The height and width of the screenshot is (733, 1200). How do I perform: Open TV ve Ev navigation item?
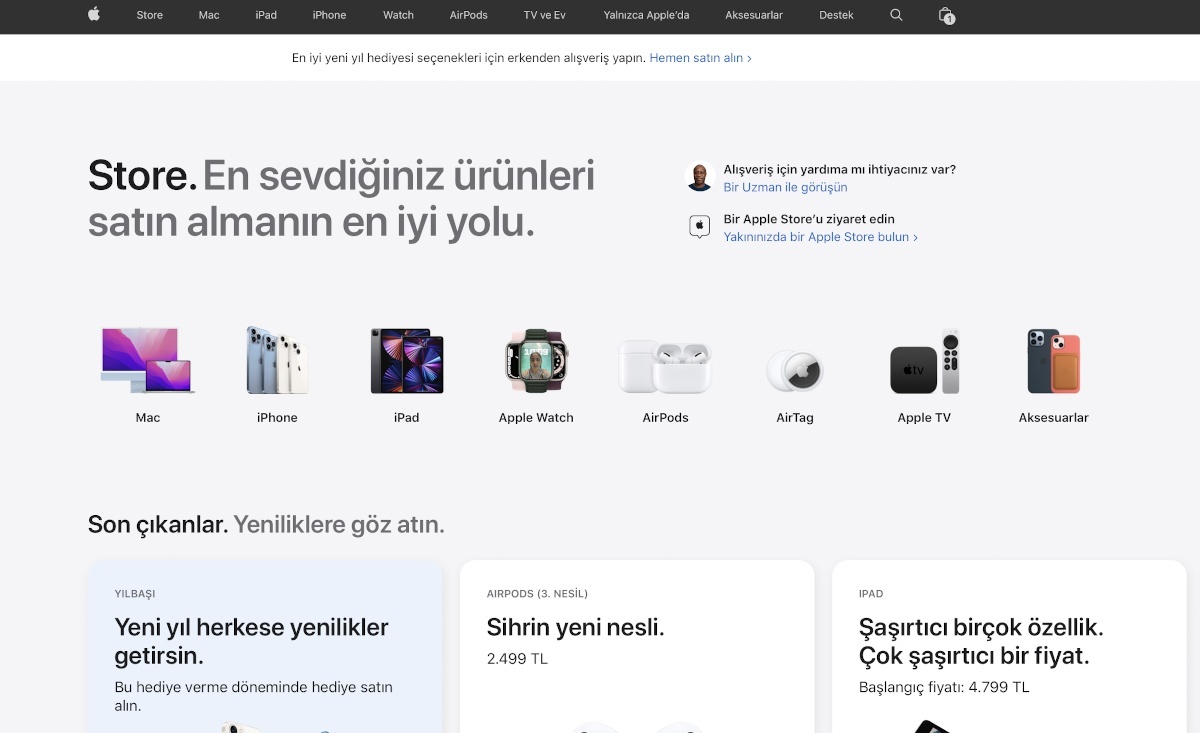point(545,15)
